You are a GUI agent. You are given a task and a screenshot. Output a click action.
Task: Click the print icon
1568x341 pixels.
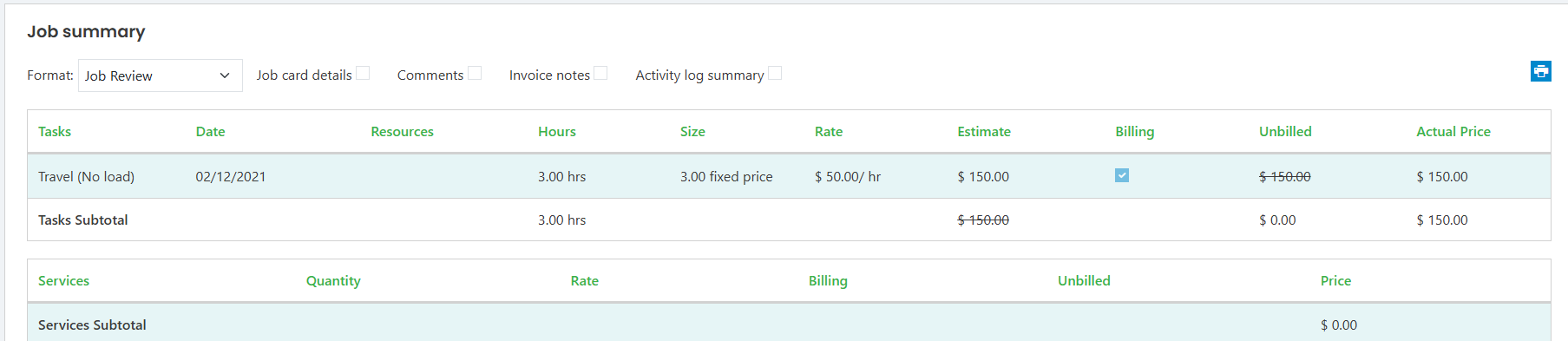(1540, 71)
